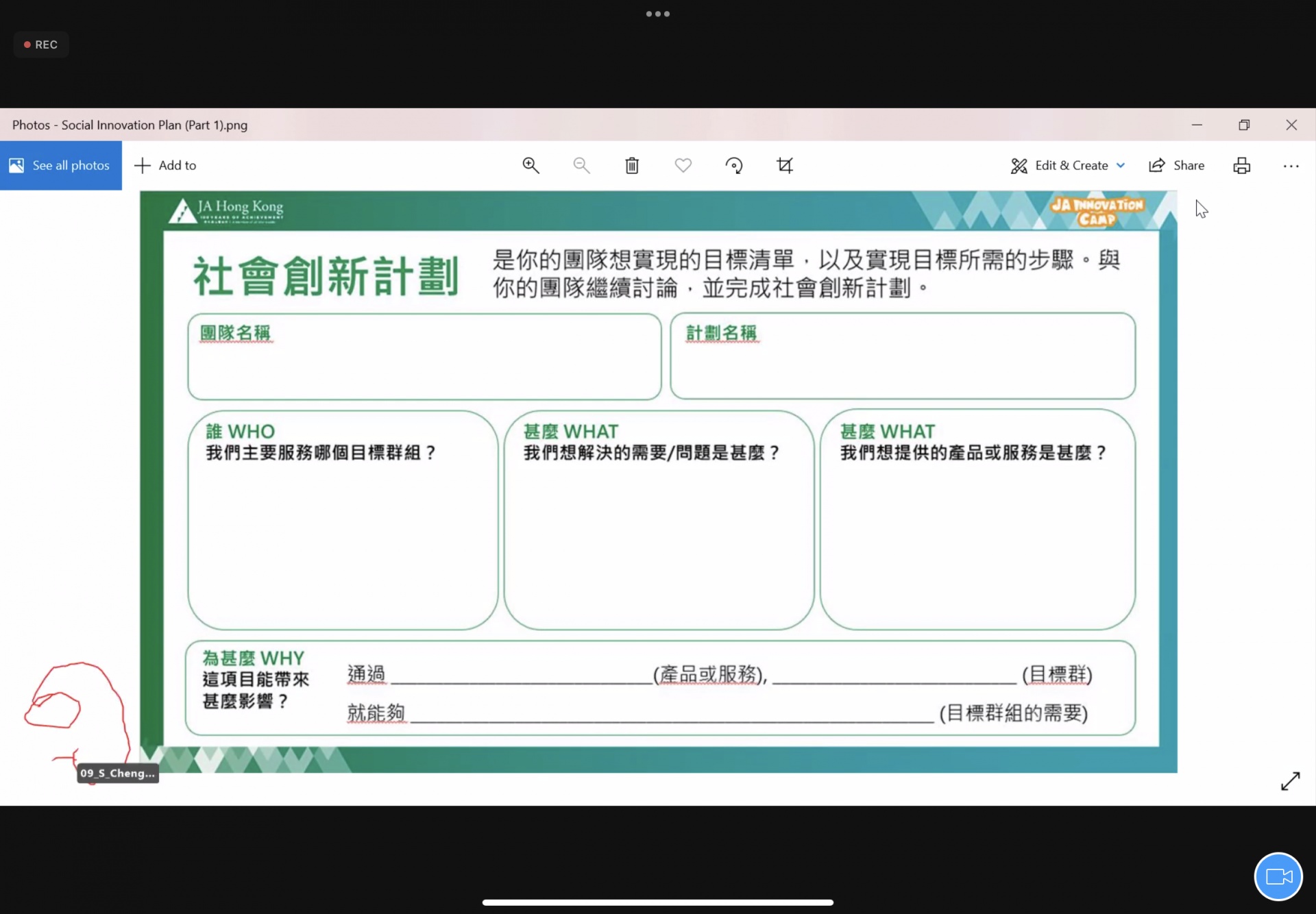1316x914 pixels.
Task: Click the Social Innovation Plan image
Action: tap(658, 482)
